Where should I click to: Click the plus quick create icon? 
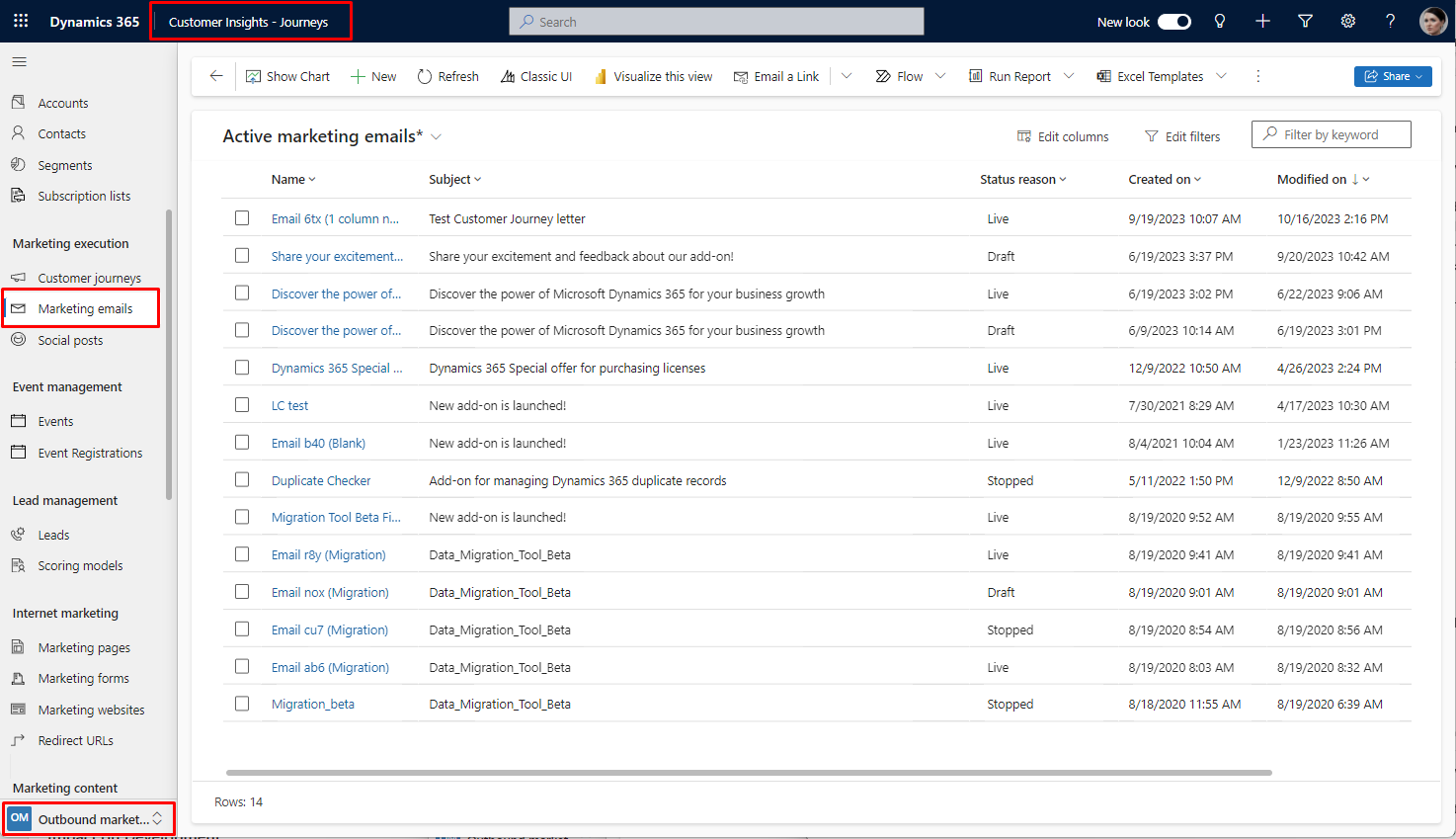click(x=1262, y=21)
